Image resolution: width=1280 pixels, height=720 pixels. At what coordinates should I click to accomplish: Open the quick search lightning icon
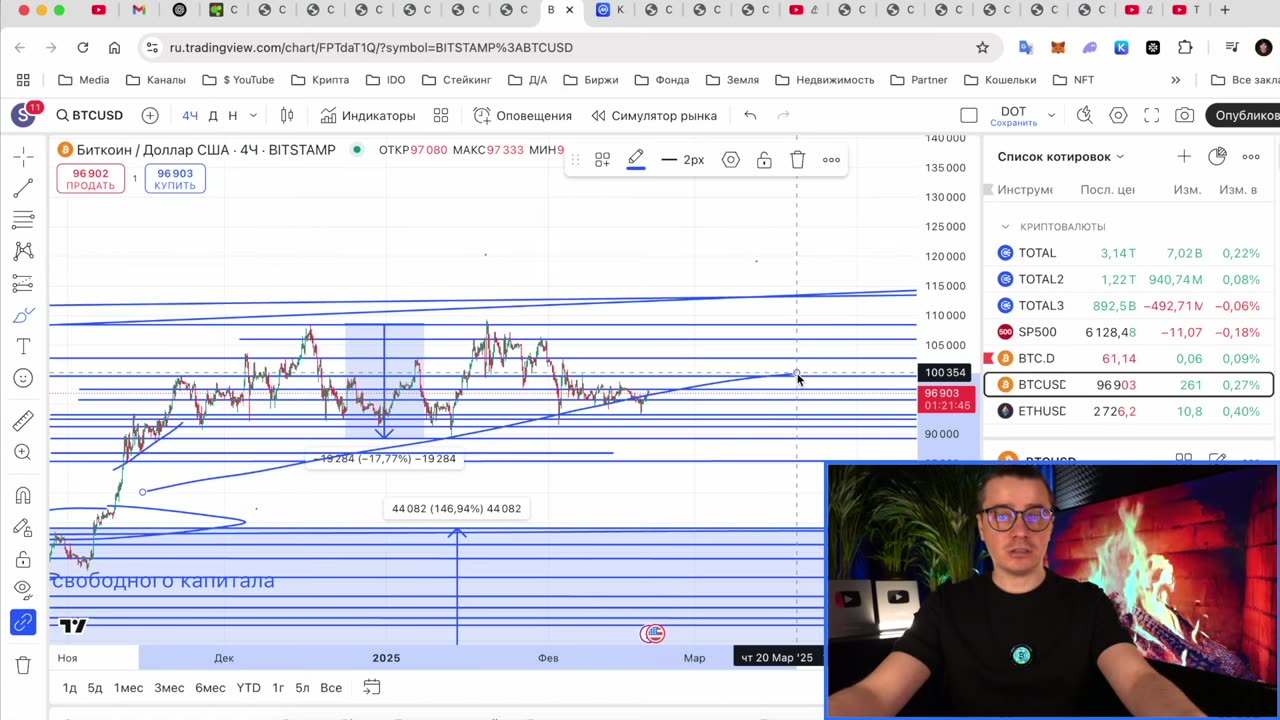click(x=1084, y=115)
